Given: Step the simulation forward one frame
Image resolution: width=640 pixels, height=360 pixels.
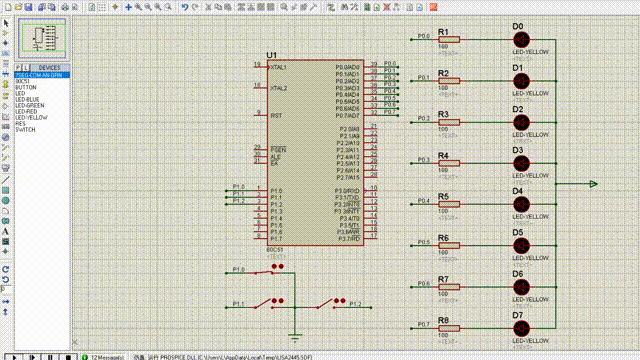Looking at the screenshot, I should point(31,357).
